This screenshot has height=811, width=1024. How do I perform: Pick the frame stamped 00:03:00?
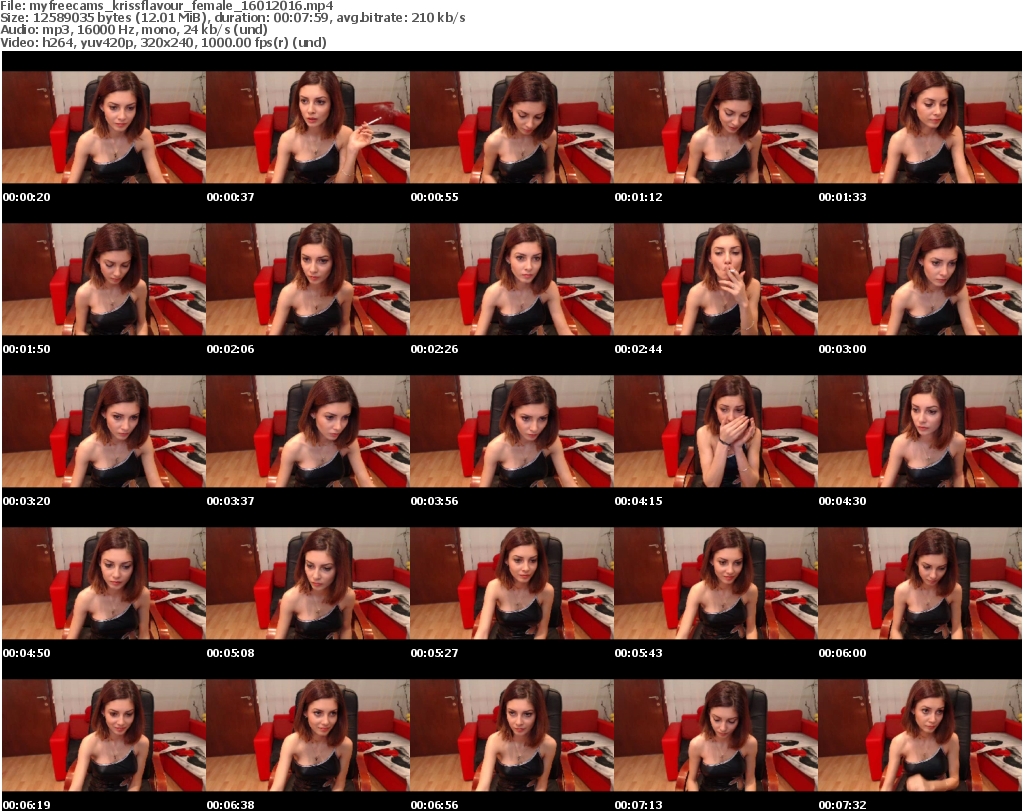click(x=920, y=279)
